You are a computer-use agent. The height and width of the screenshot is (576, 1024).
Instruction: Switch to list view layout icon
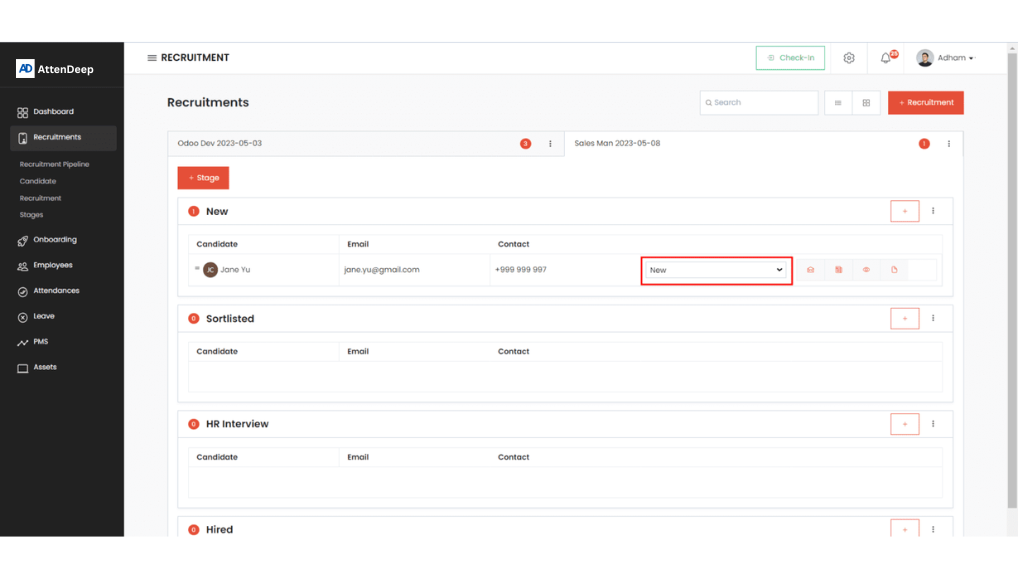838,103
